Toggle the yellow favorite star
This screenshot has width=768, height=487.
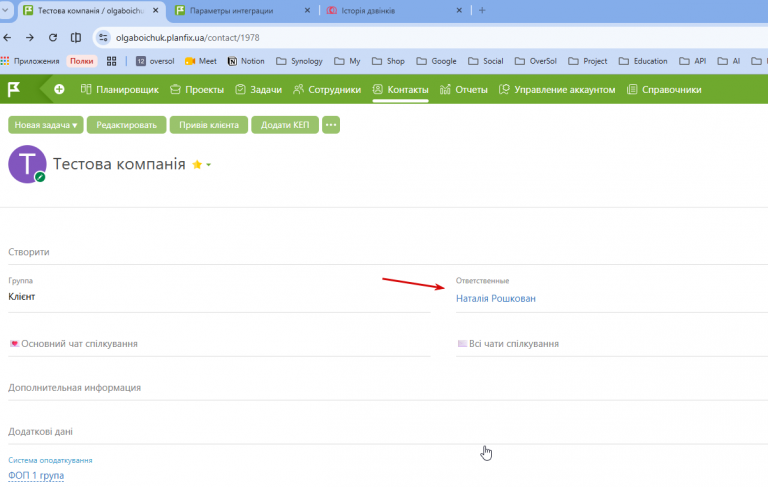point(197,165)
